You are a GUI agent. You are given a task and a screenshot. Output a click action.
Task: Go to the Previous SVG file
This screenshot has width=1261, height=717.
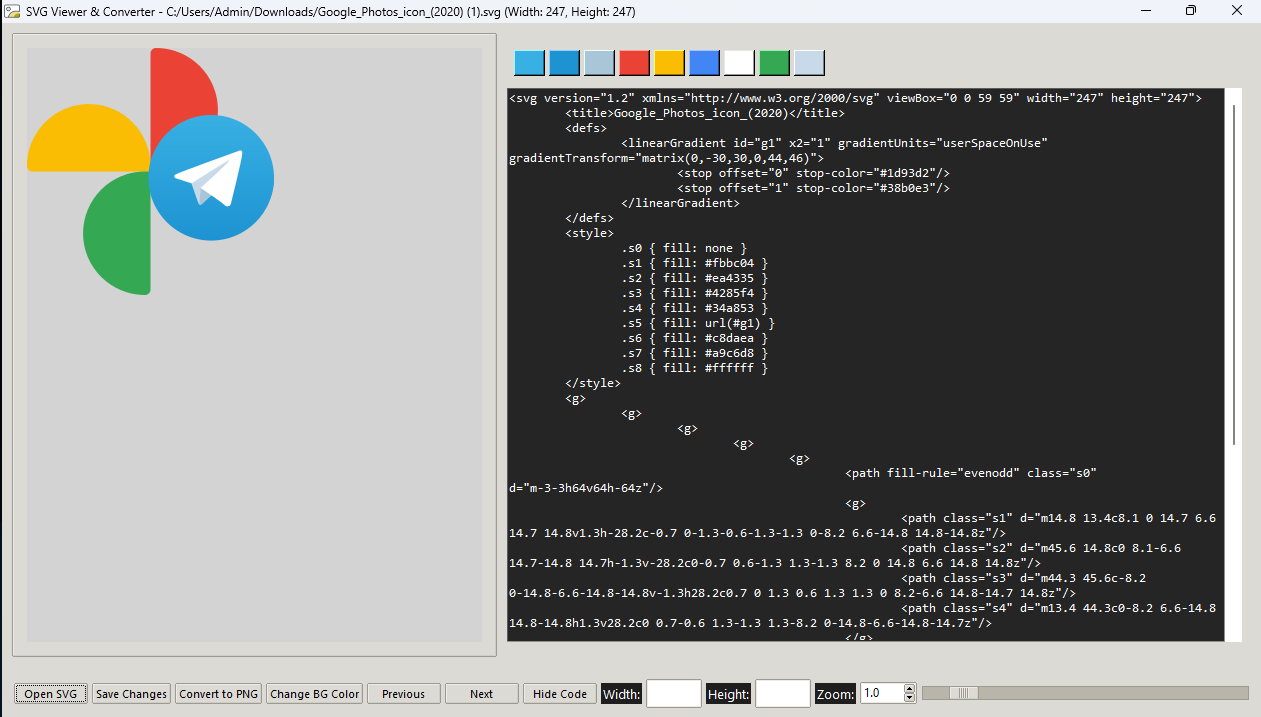pos(403,694)
